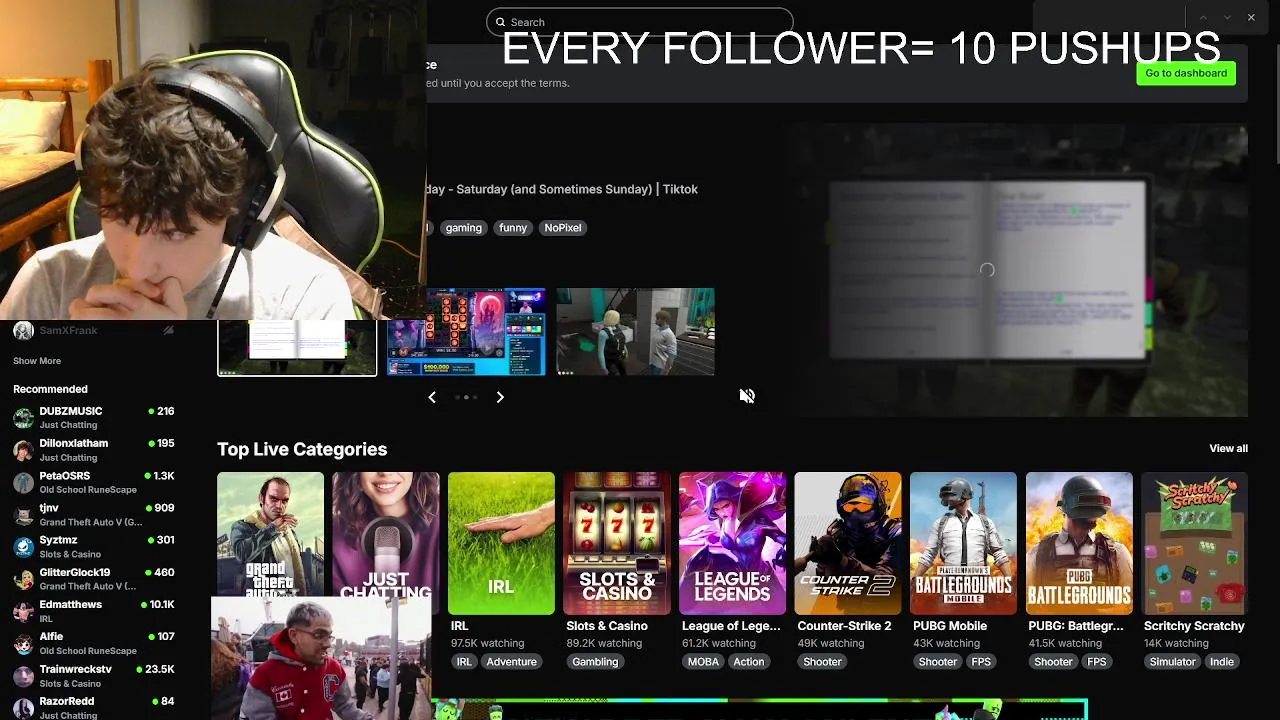Open Edmatthews channel avatar
The image size is (1280, 720).
[x=23, y=611]
